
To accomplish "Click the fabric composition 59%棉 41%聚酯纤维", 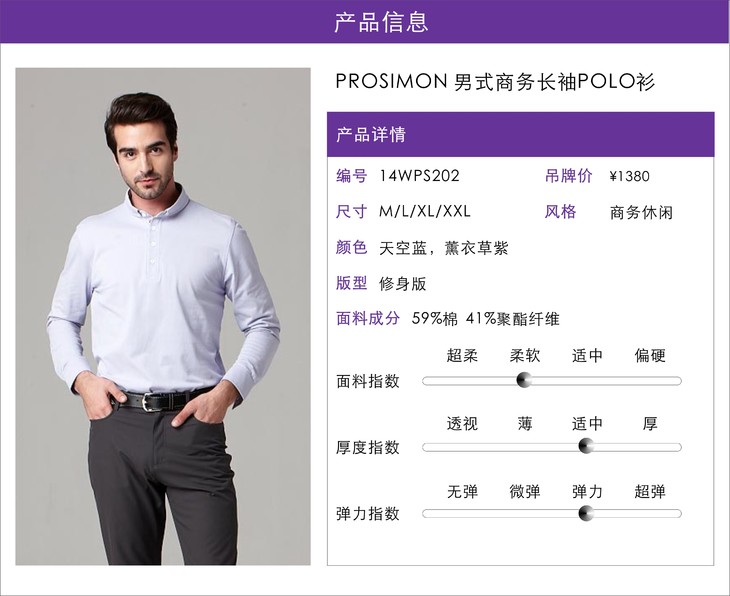I will tap(485, 319).
